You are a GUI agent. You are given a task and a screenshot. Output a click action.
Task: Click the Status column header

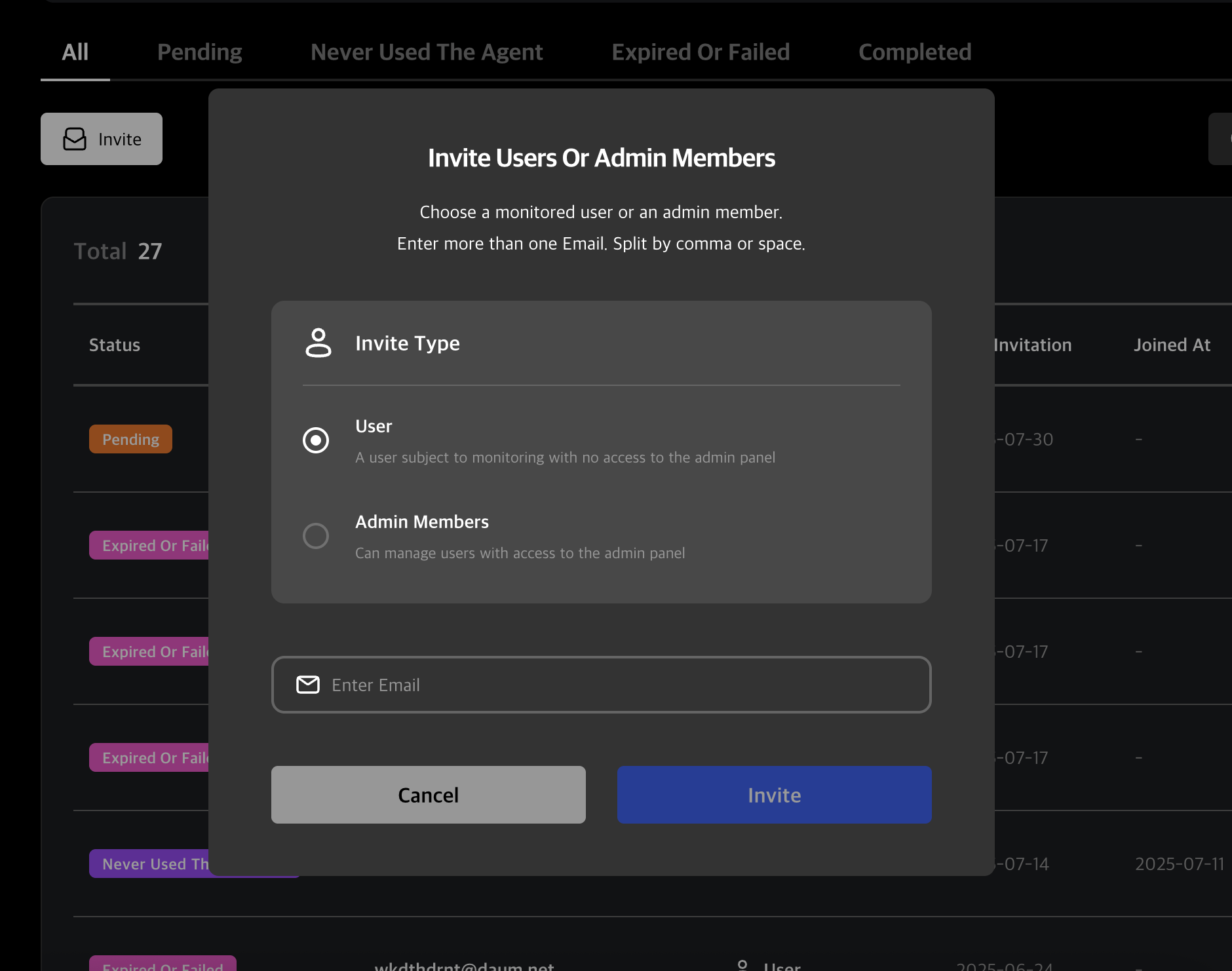click(115, 345)
